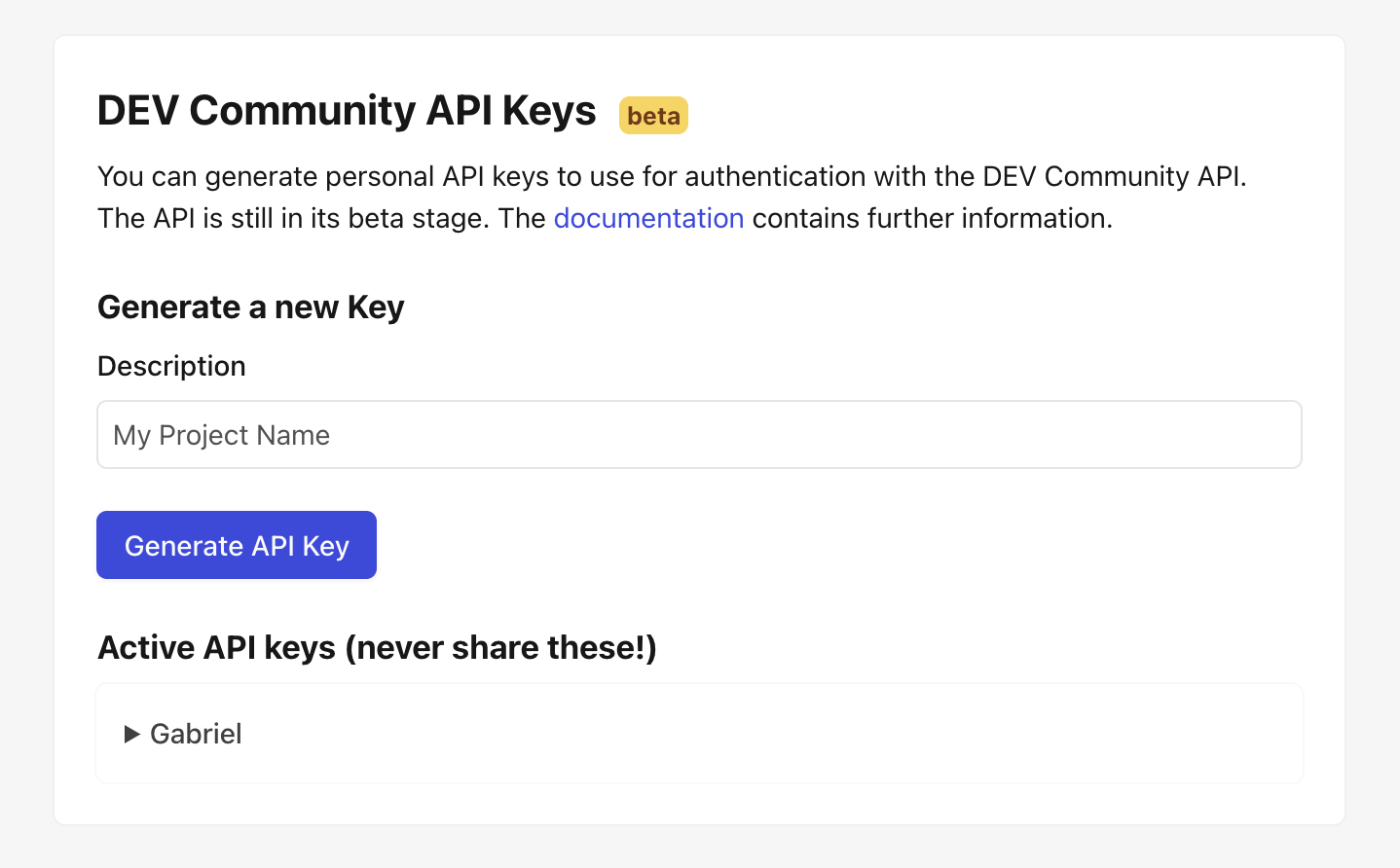Click the disclosure triangle beside Gabriel
1400x868 pixels.
click(133, 734)
